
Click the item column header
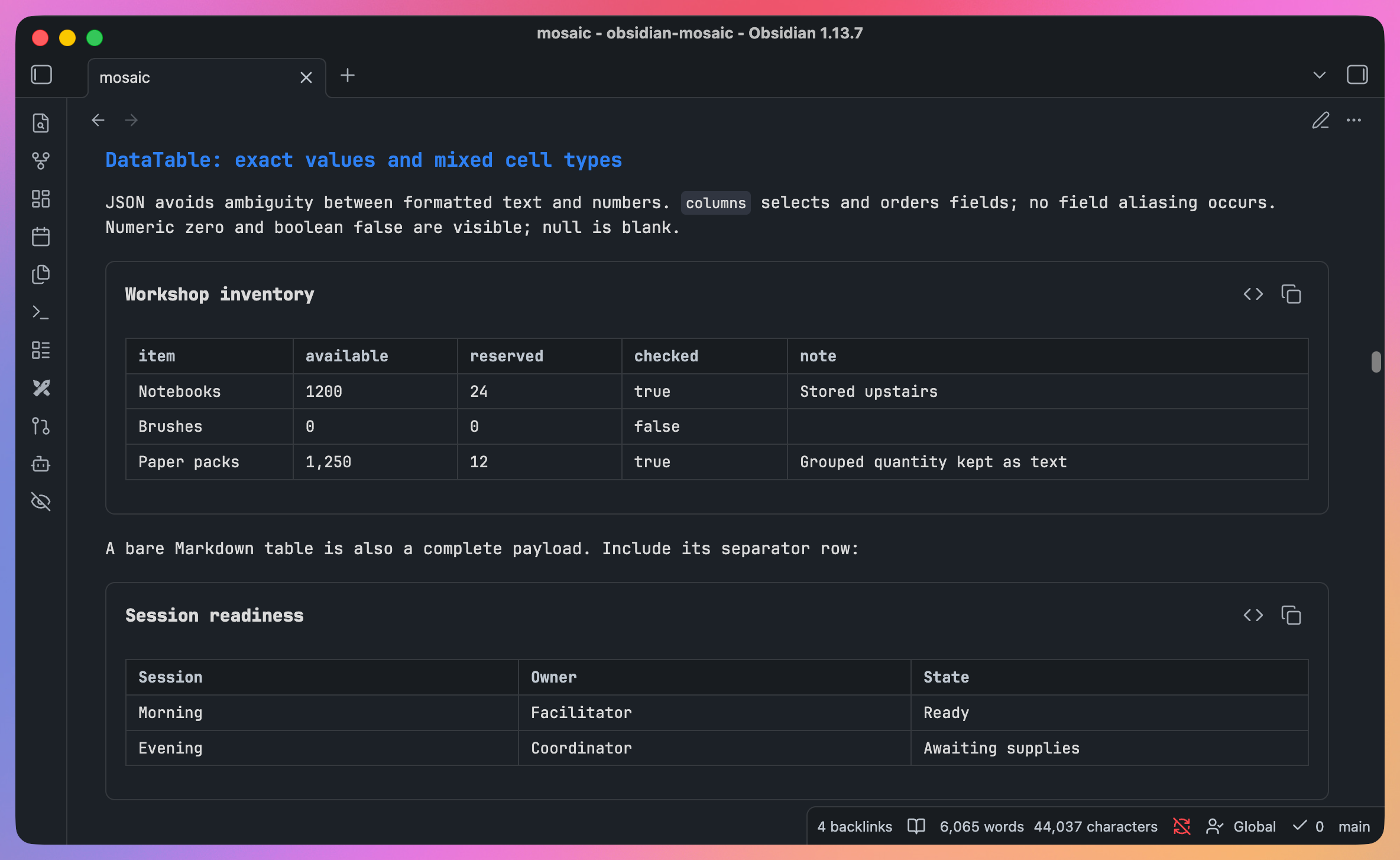[x=209, y=356]
